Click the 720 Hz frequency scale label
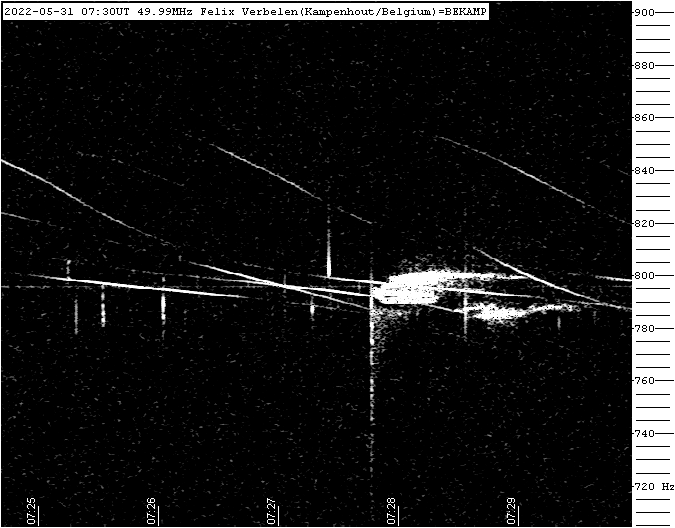Screen dimensions: 675x528 pos(654,486)
